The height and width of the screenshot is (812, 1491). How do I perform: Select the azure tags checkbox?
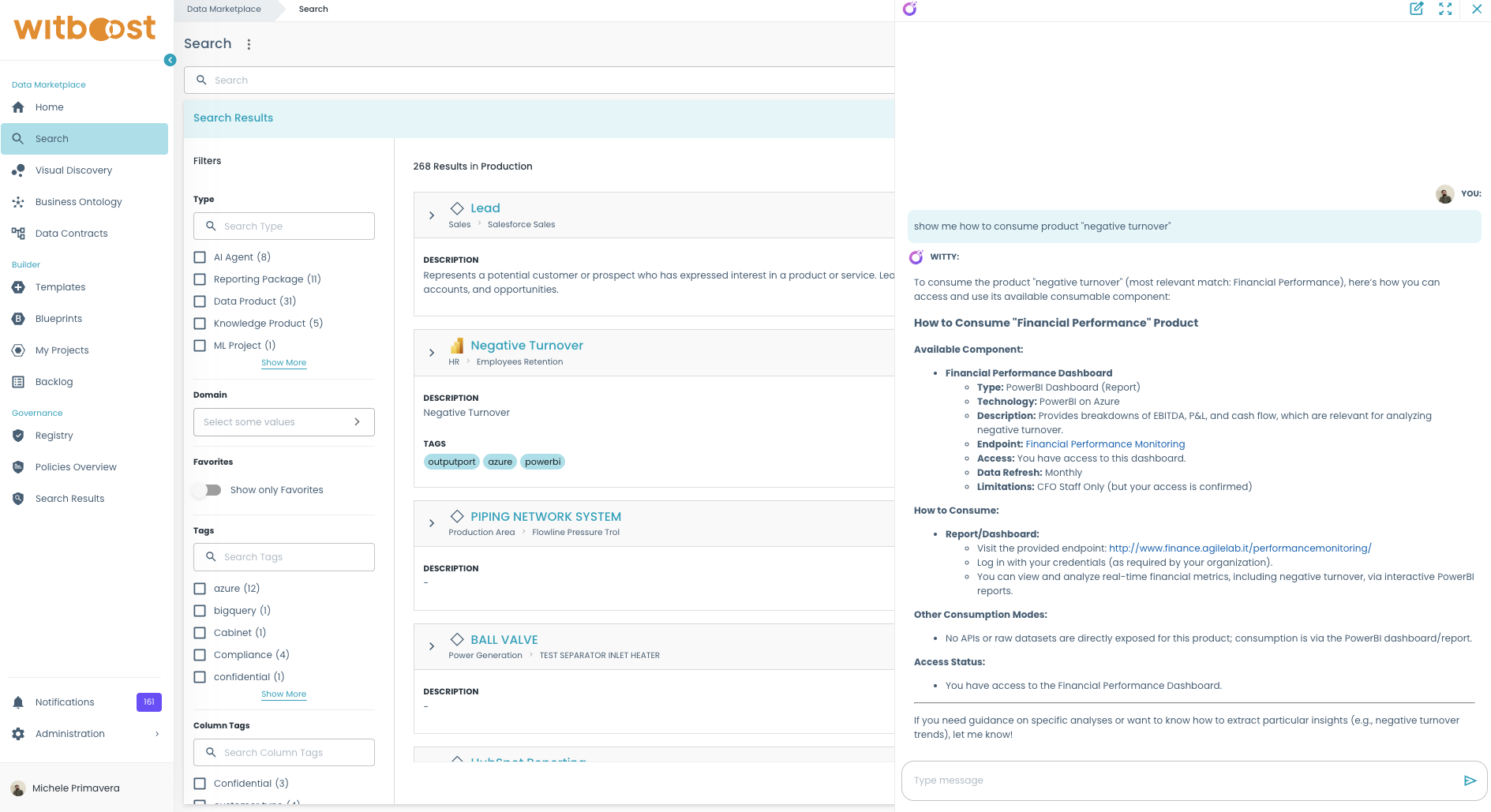coord(200,589)
